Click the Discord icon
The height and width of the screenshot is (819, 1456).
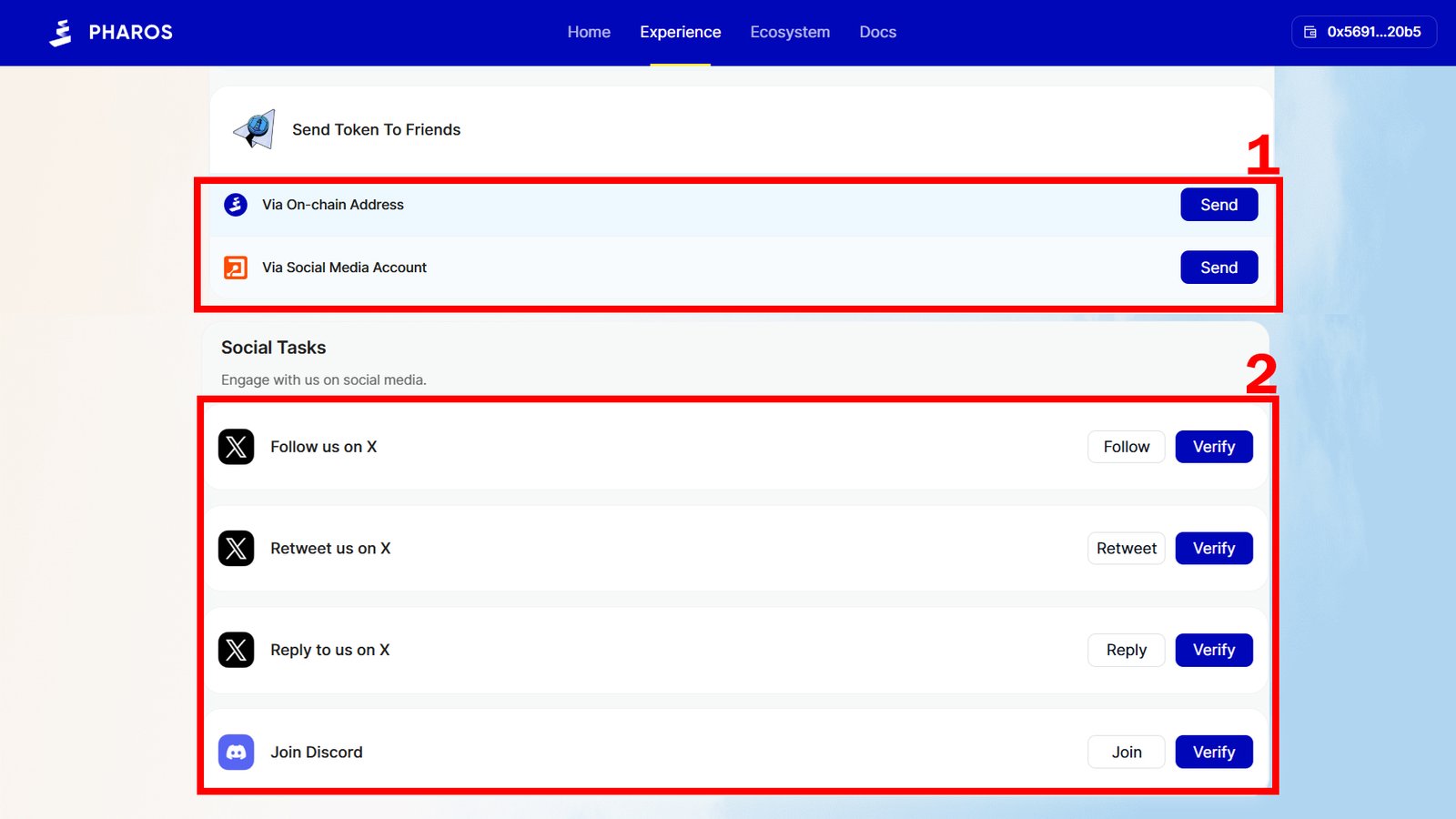tap(237, 753)
